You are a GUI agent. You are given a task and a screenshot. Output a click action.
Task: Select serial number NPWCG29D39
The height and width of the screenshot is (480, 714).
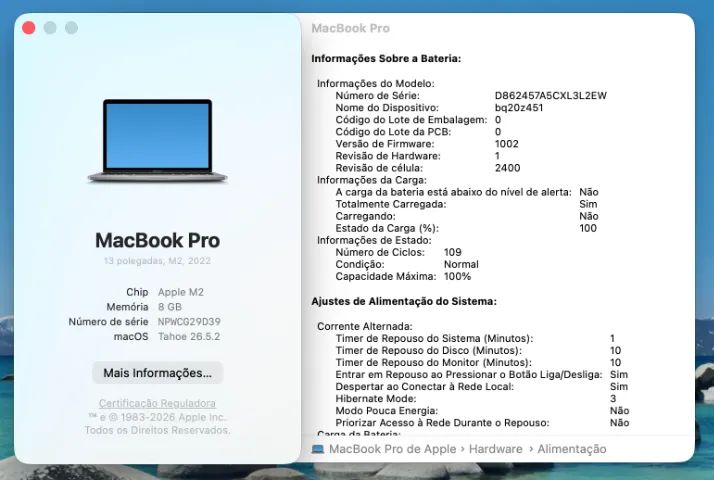(189, 322)
